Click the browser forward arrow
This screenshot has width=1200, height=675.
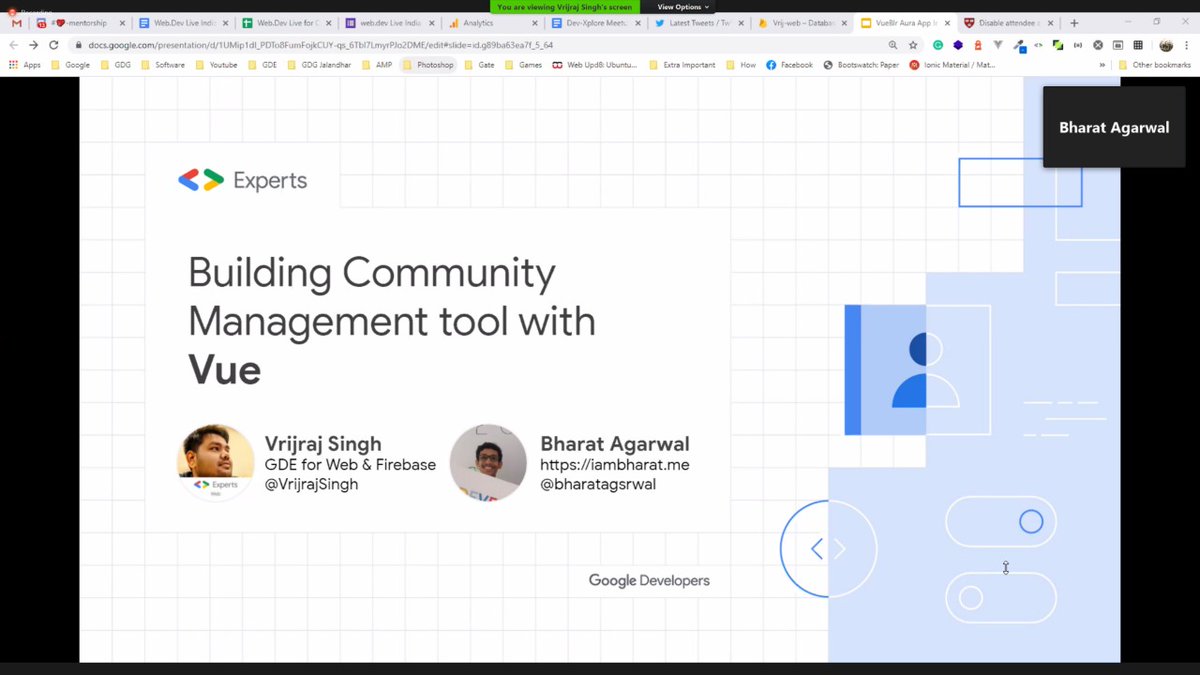[34, 45]
